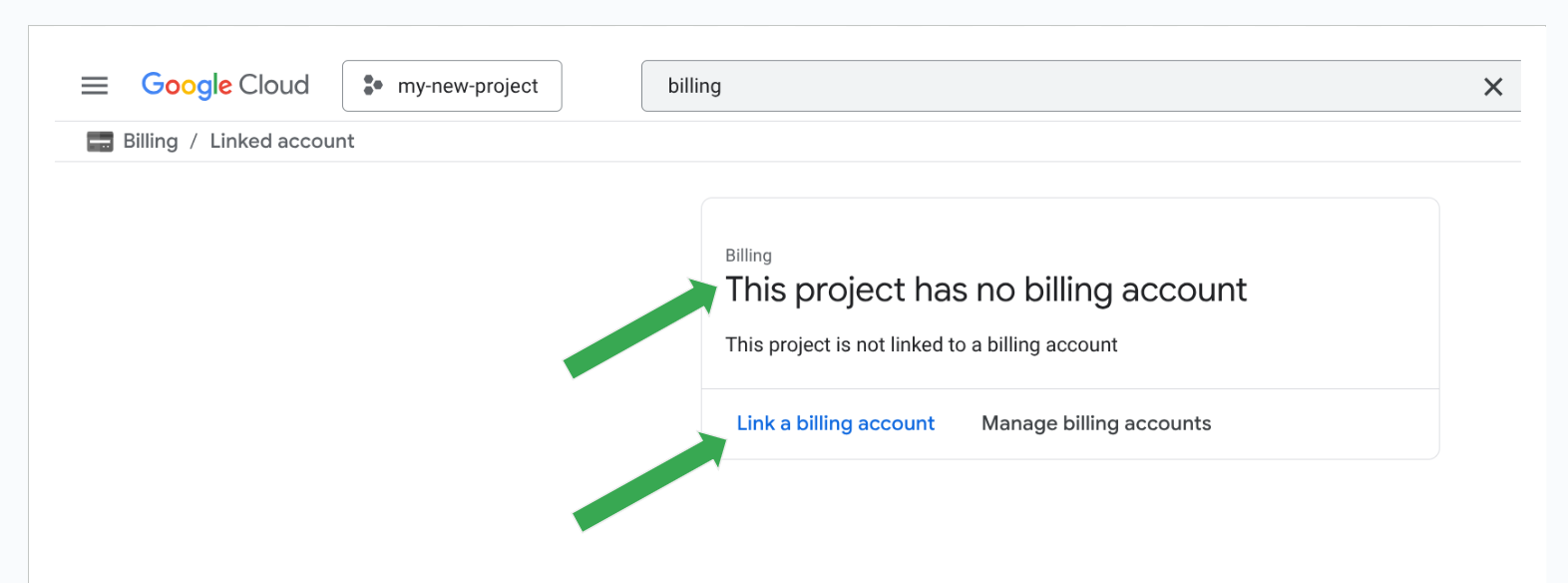The width and height of the screenshot is (1568, 583).
Task: Click the Google Cloud home icon area
Action: point(224,85)
